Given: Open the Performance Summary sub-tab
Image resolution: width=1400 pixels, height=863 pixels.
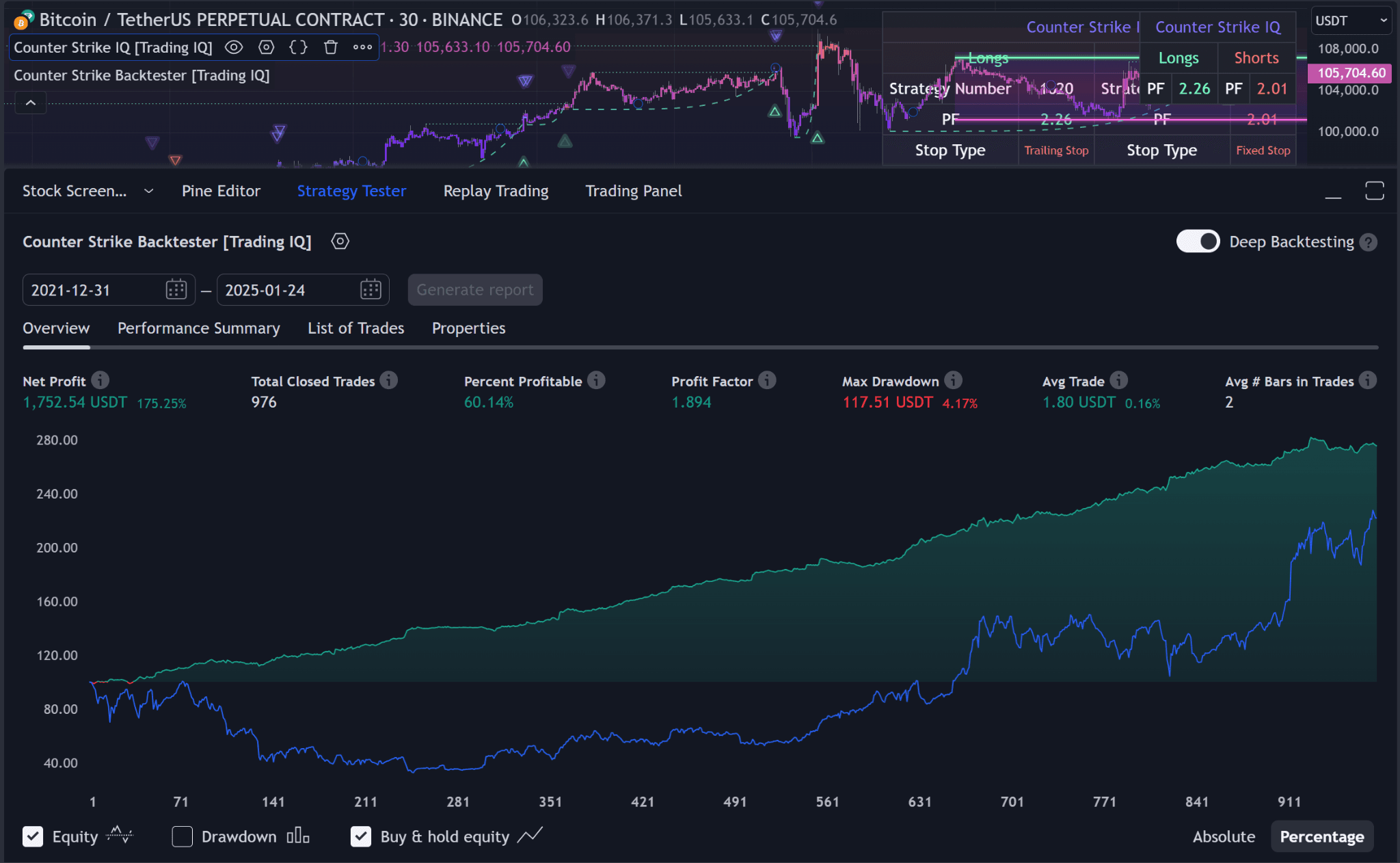Looking at the screenshot, I should (198, 328).
